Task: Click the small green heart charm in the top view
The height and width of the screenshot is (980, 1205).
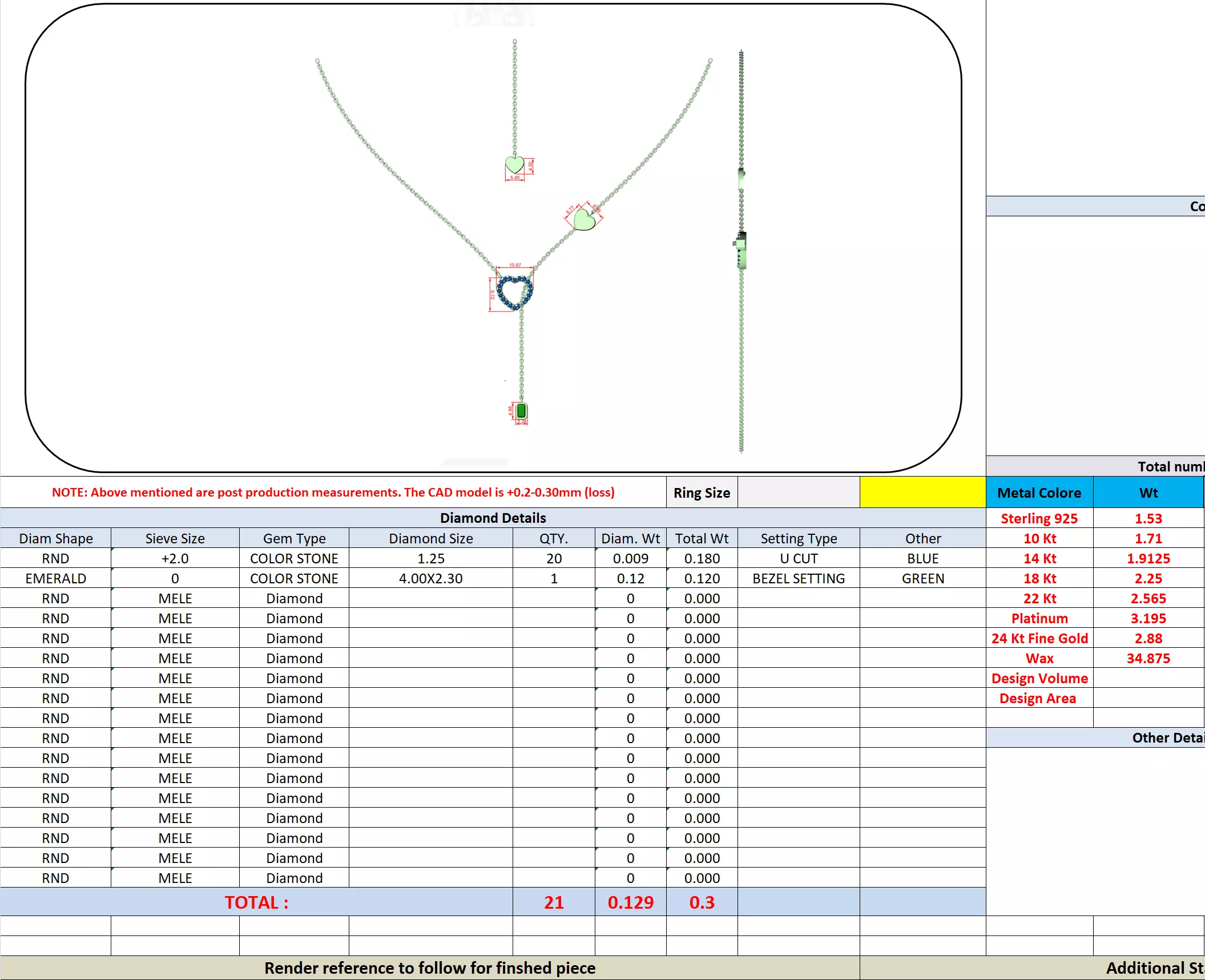Action: click(514, 165)
